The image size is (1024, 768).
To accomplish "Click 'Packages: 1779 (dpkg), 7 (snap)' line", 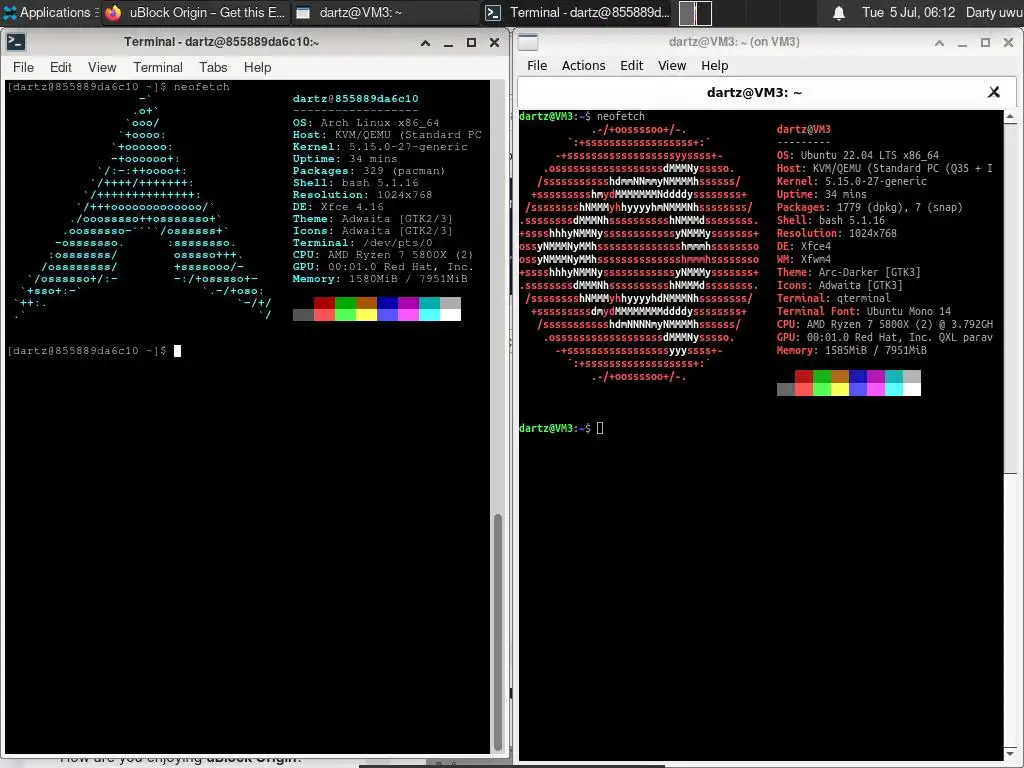I will pyautogui.click(x=869, y=208).
